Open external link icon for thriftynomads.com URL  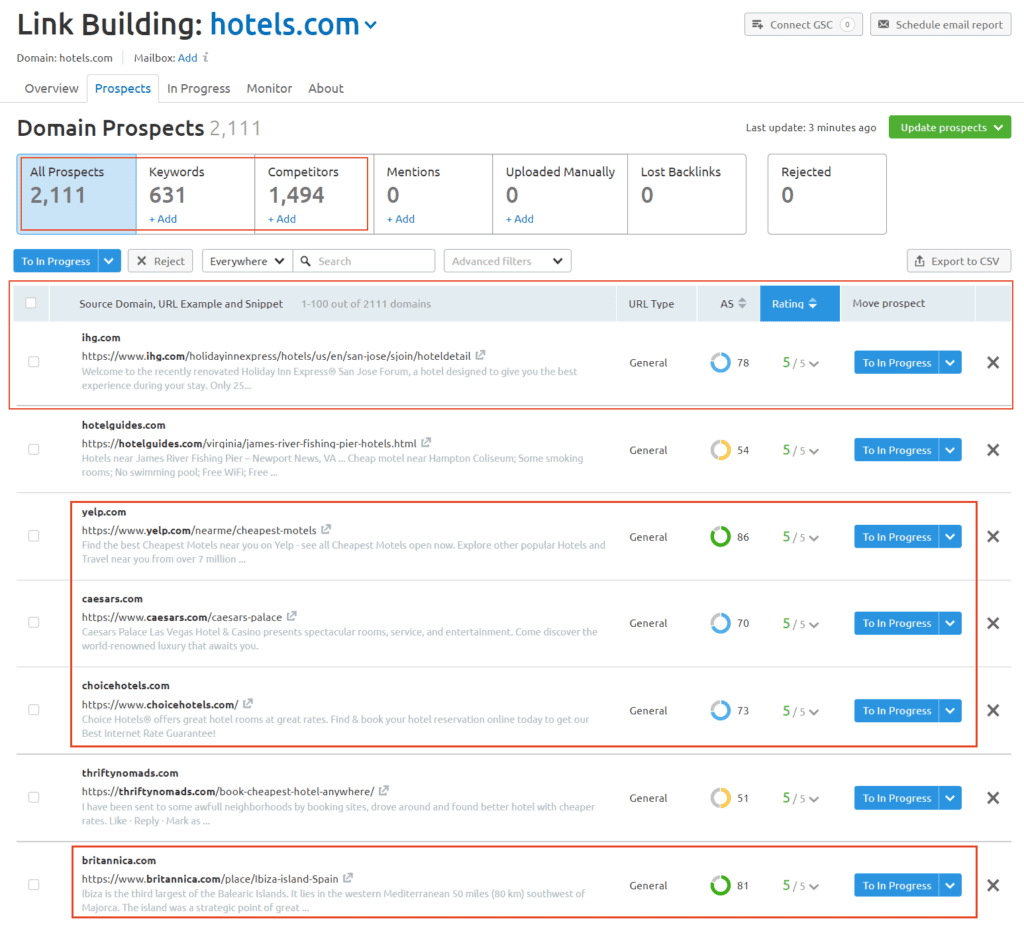383,791
